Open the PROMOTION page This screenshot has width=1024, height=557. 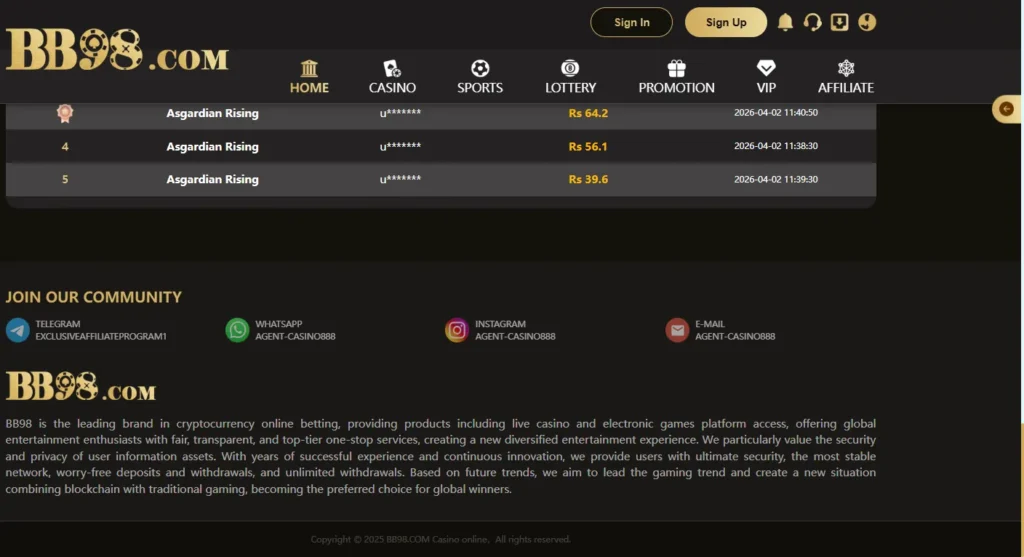[x=676, y=76]
